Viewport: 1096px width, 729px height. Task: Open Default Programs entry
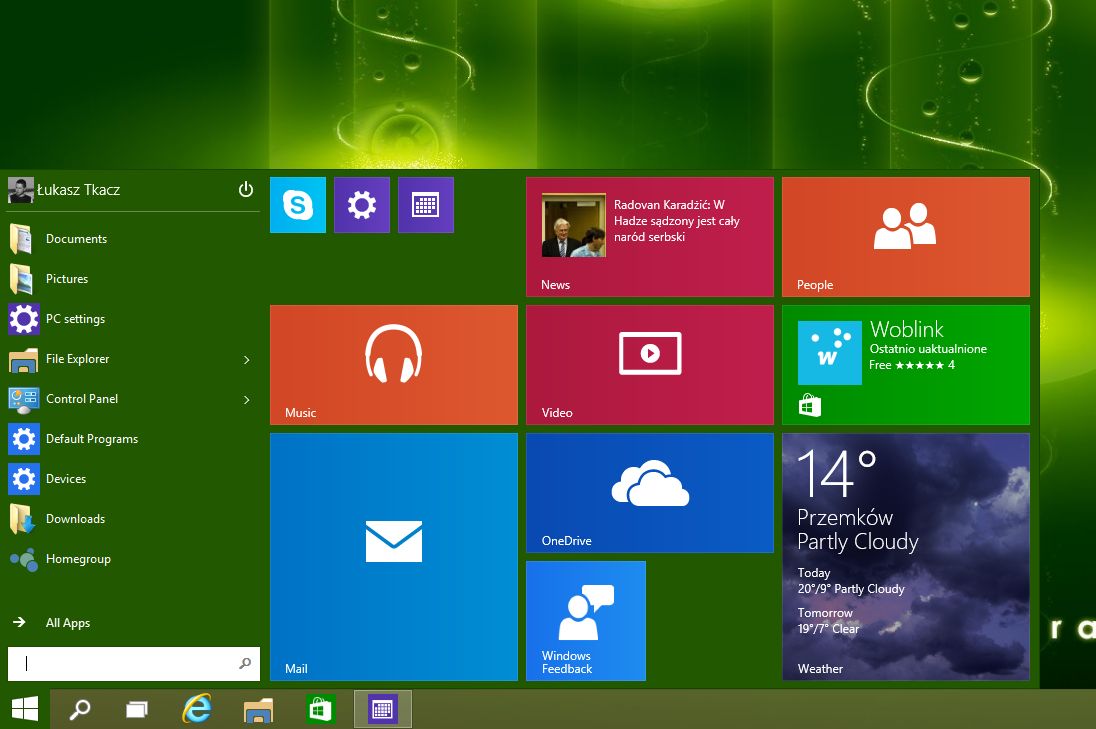point(133,439)
